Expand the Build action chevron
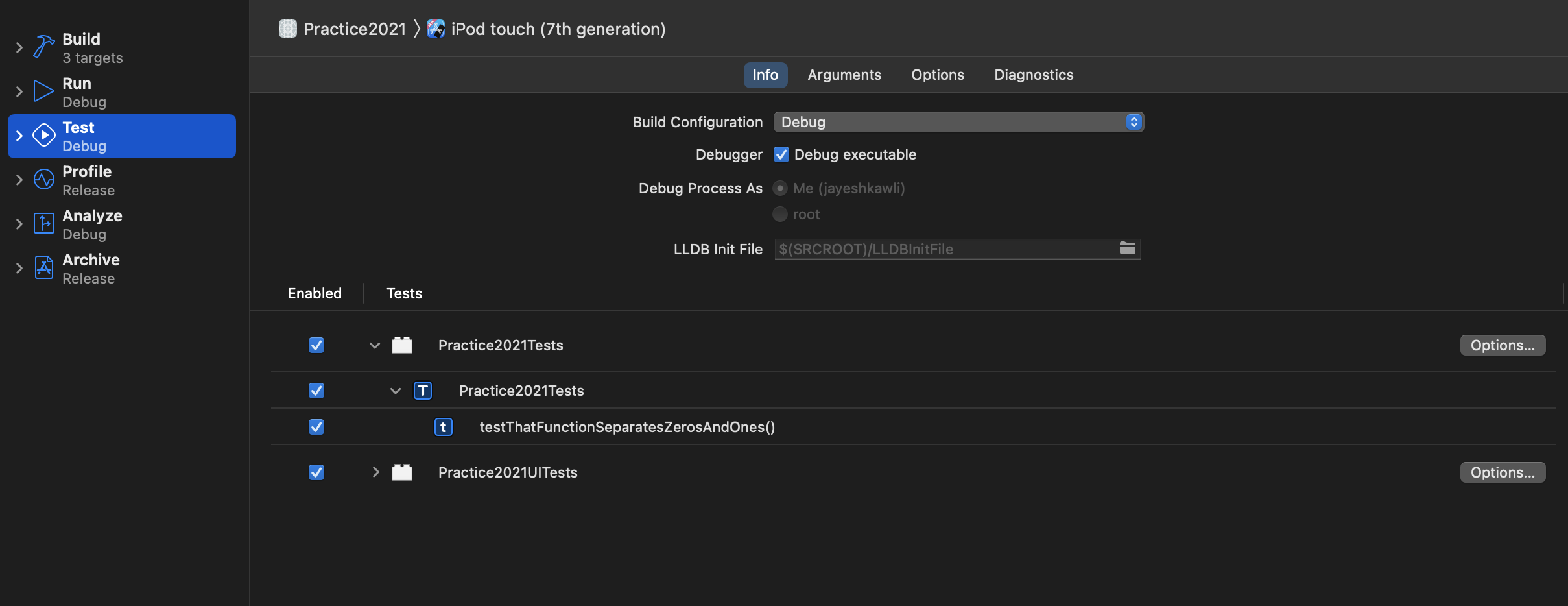 (19, 47)
